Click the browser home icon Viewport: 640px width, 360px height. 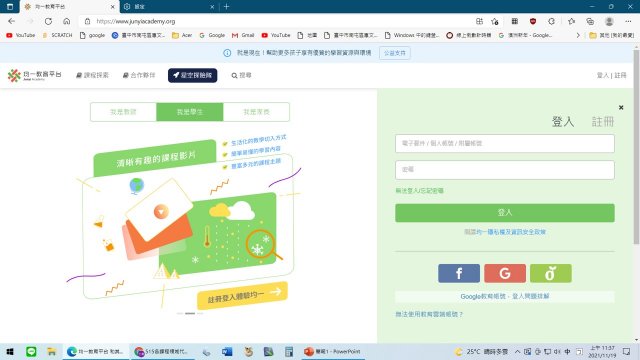(67, 21)
